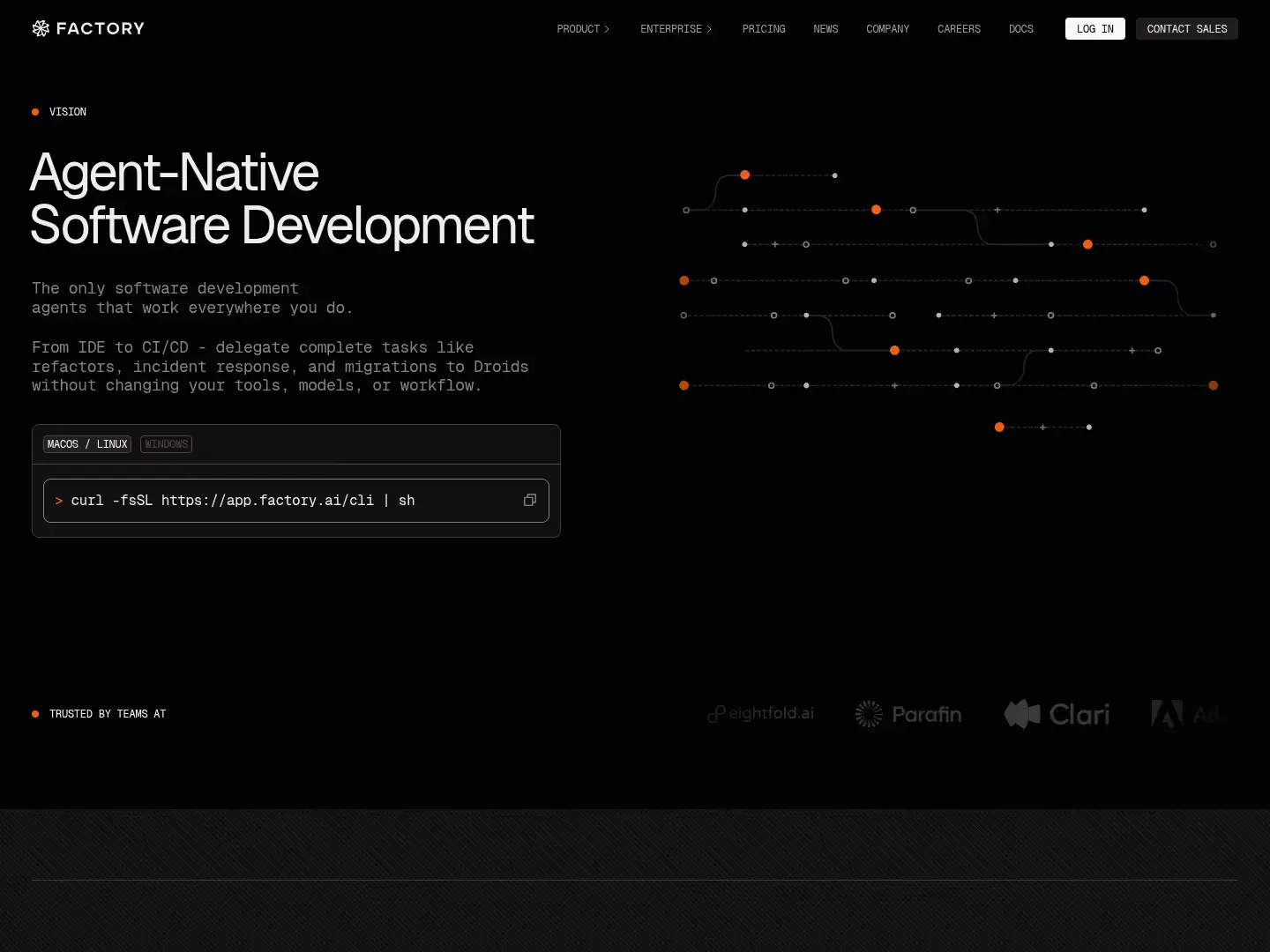Select the macOS / Linux tab
This screenshot has width=1270, height=952.
[x=87, y=444]
